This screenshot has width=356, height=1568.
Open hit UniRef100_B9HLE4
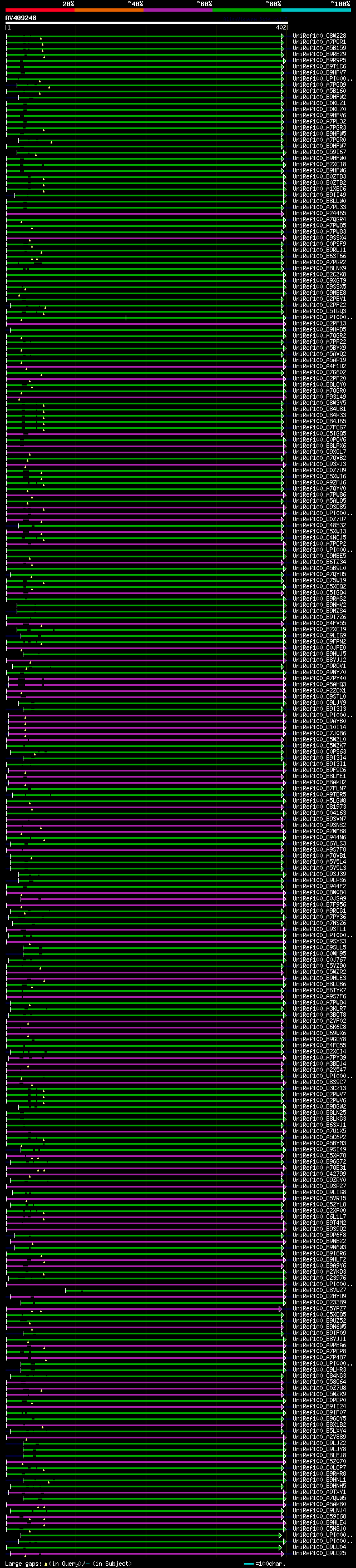pyautogui.click(x=319, y=1522)
